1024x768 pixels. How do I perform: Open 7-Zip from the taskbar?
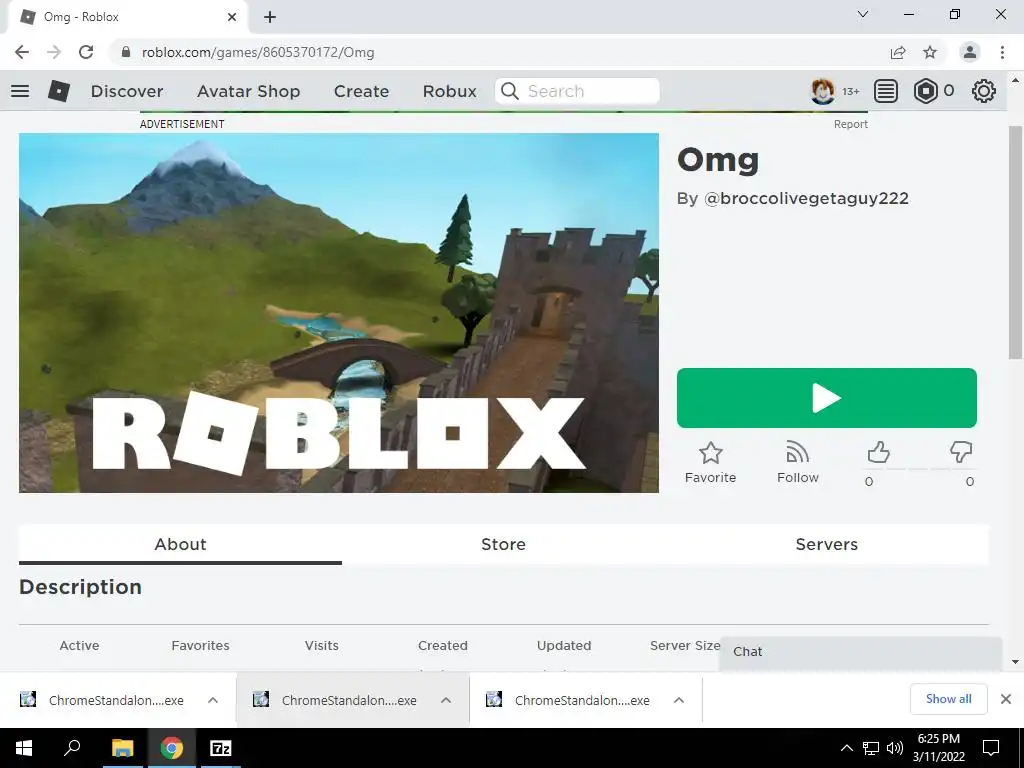(x=221, y=748)
